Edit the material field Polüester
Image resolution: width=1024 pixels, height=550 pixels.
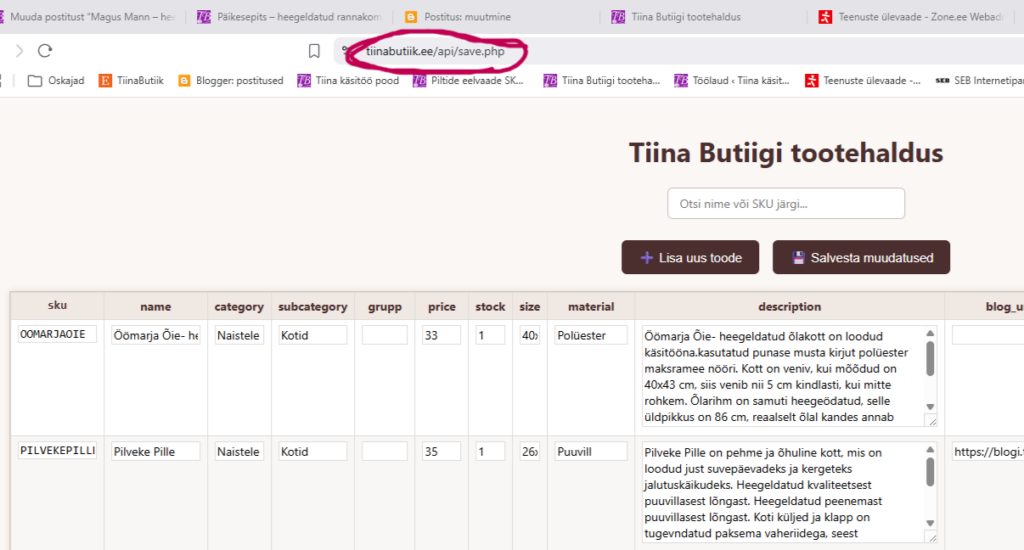(591, 335)
